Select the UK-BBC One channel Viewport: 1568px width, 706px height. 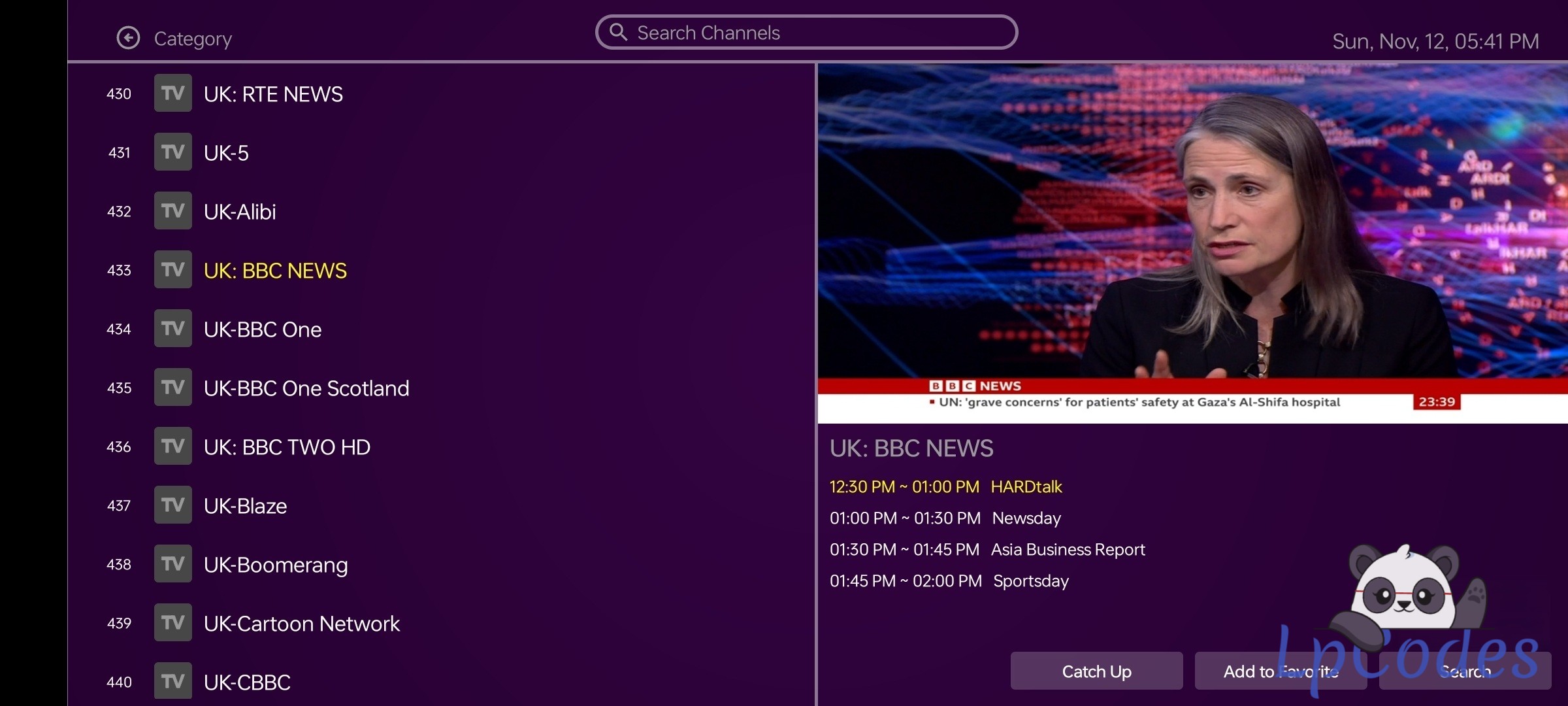[263, 329]
